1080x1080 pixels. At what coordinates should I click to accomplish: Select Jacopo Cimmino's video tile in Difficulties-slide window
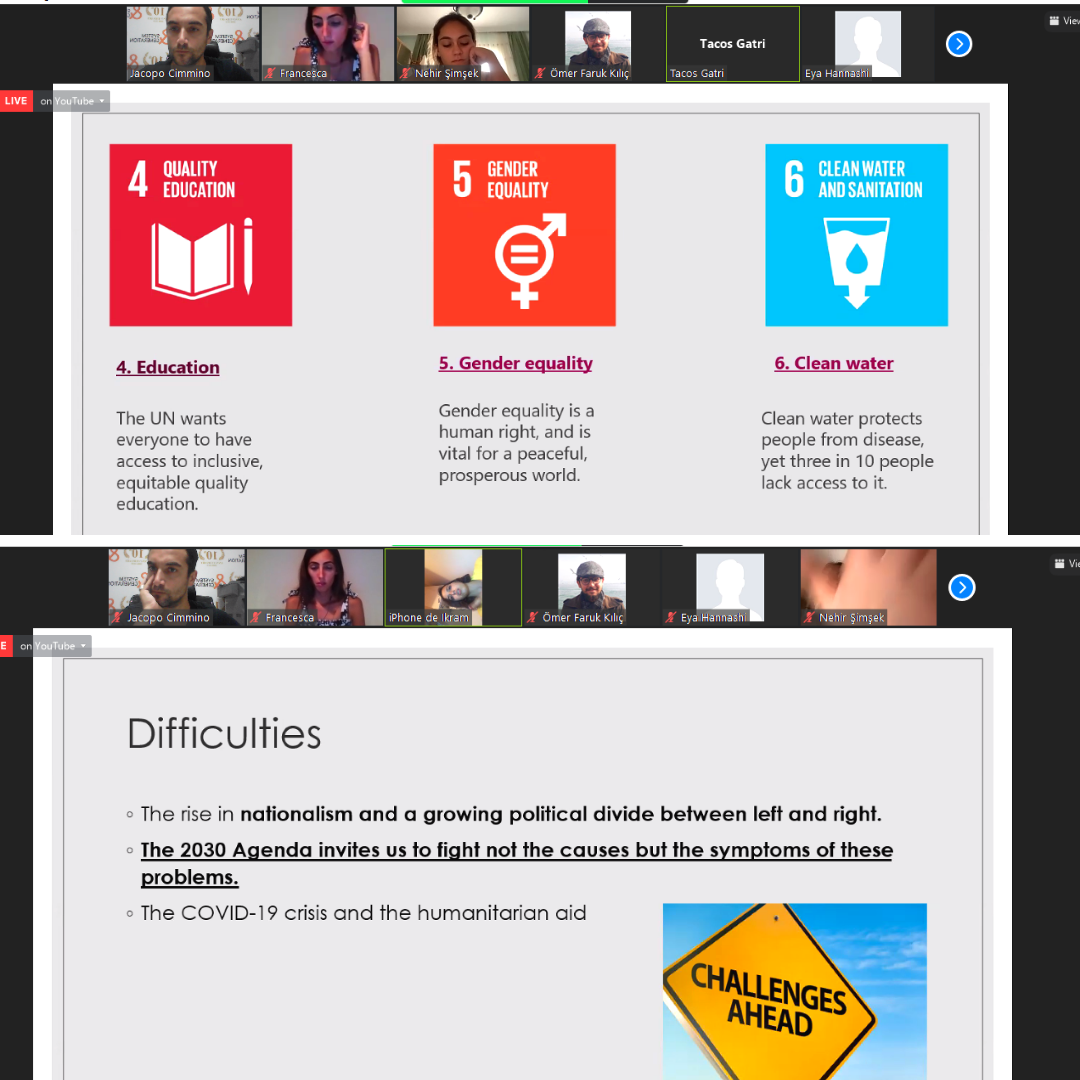click(177, 588)
